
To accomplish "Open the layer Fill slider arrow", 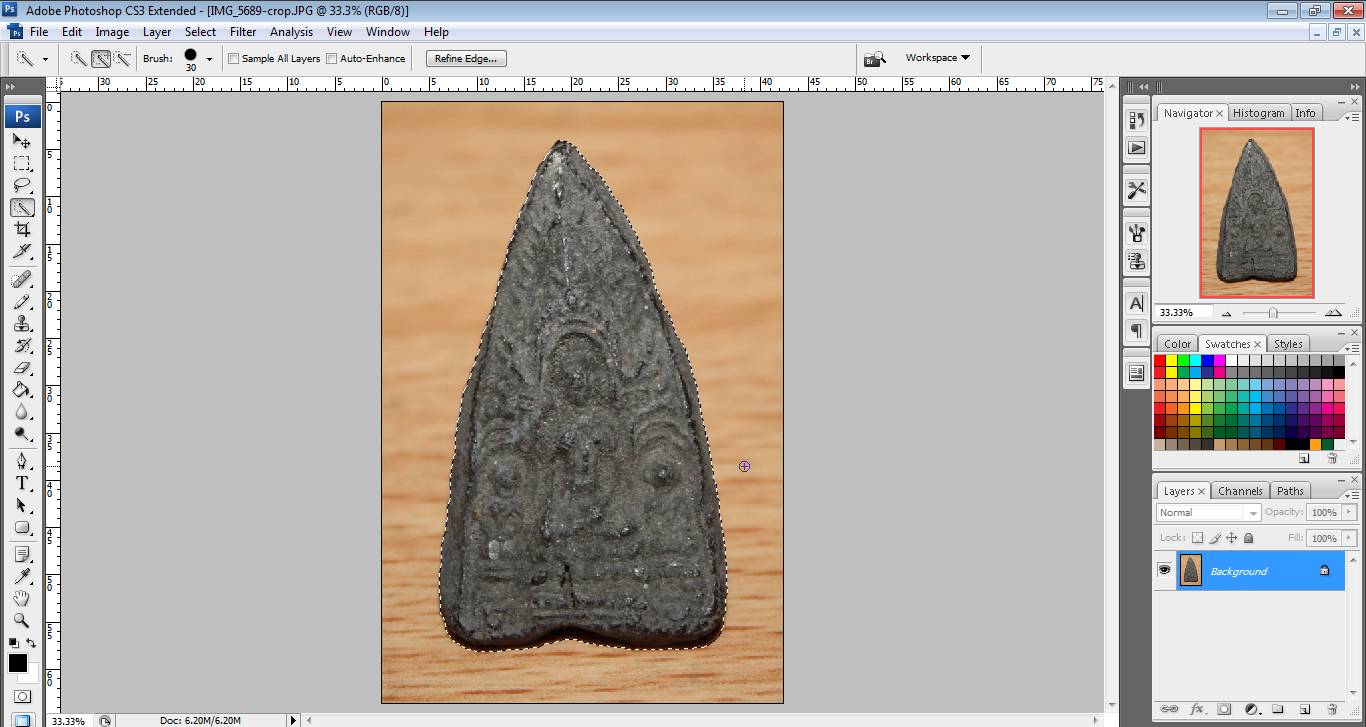I will point(1348,538).
